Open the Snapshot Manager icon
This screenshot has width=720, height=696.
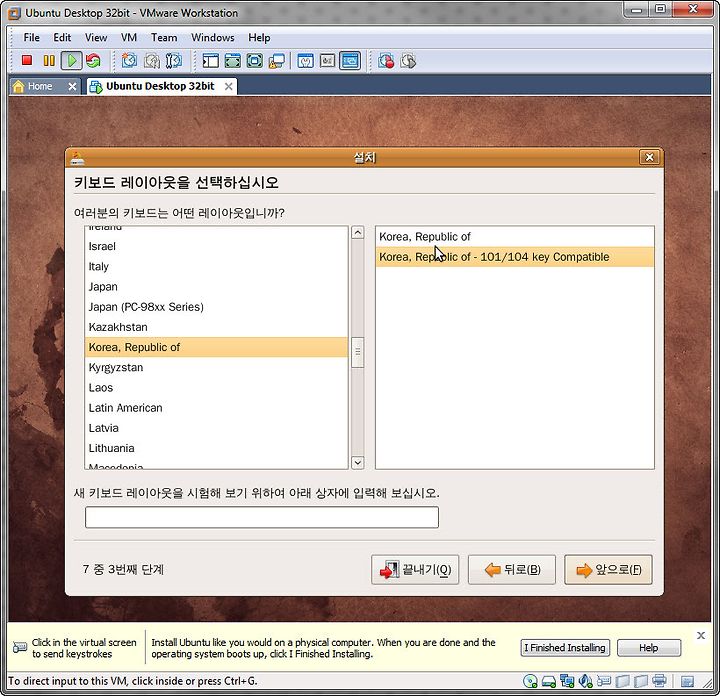coord(174,61)
